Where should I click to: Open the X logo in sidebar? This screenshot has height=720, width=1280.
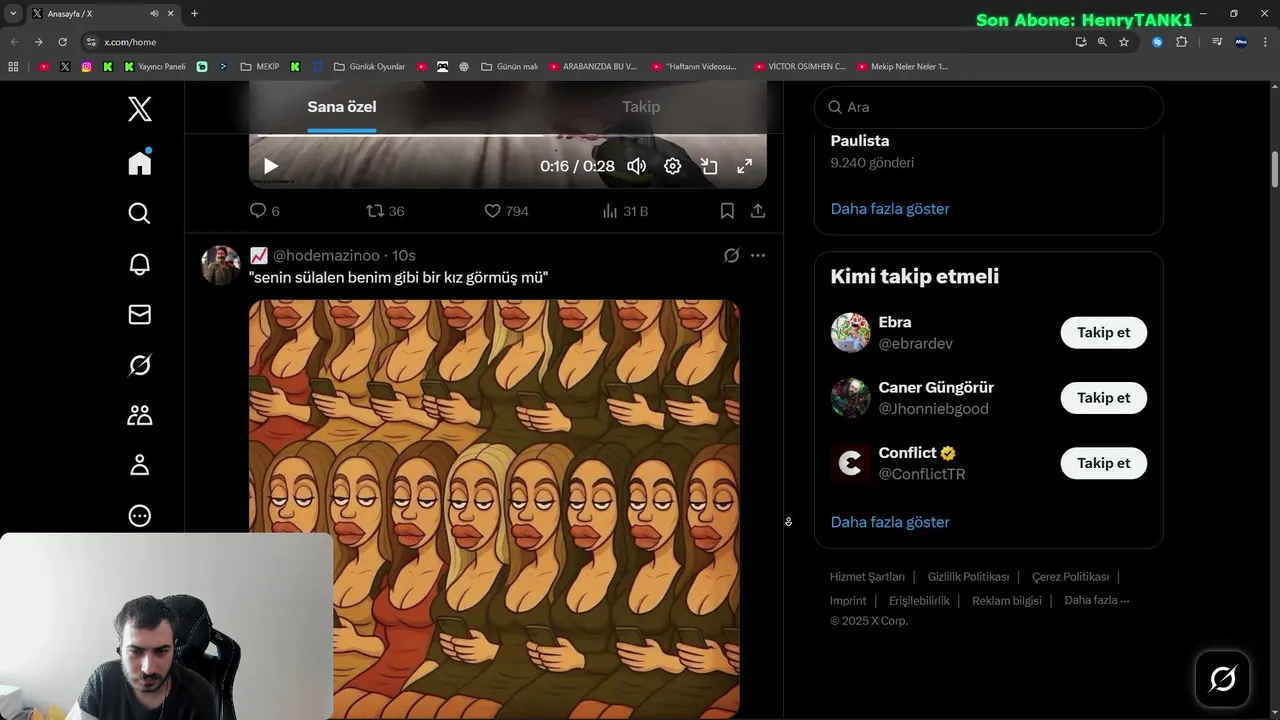(140, 109)
